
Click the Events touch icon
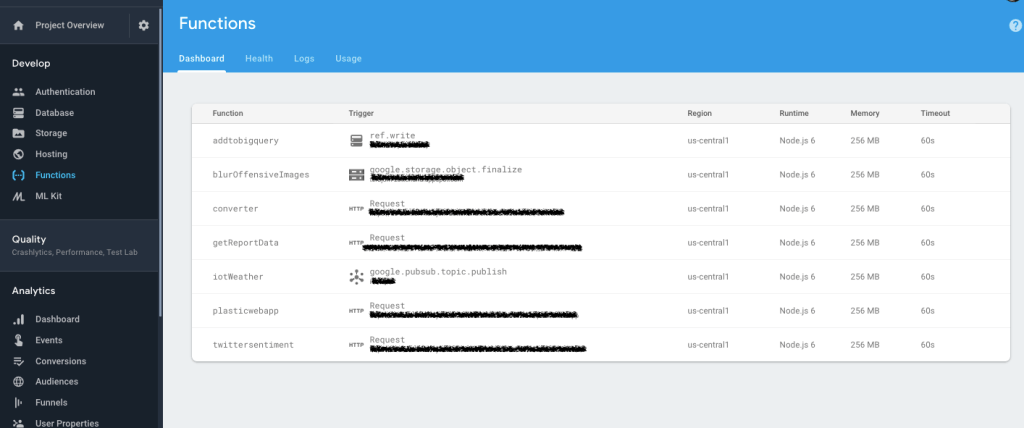pyautogui.click(x=18, y=340)
